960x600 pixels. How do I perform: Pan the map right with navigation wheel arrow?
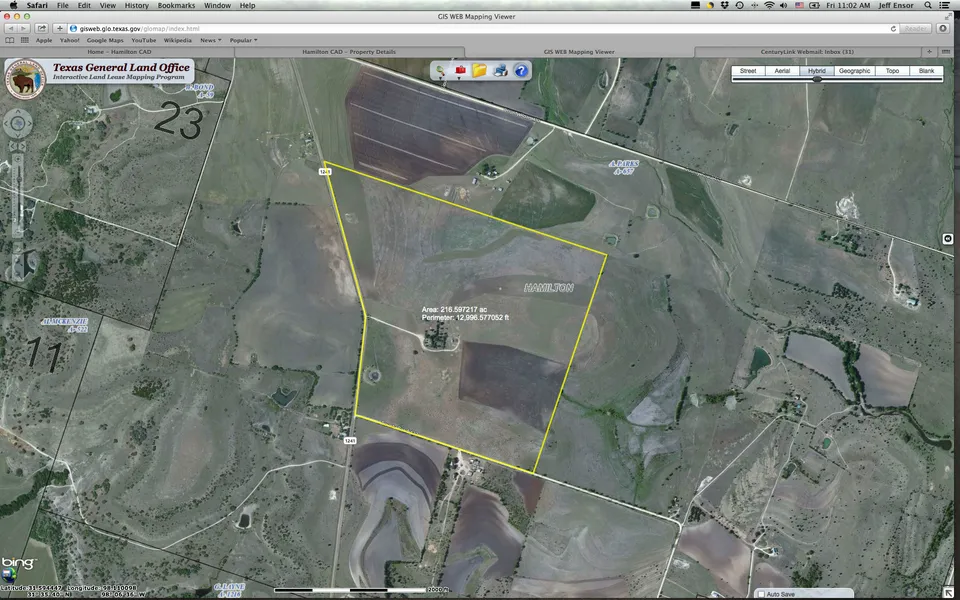click(x=28, y=123)
